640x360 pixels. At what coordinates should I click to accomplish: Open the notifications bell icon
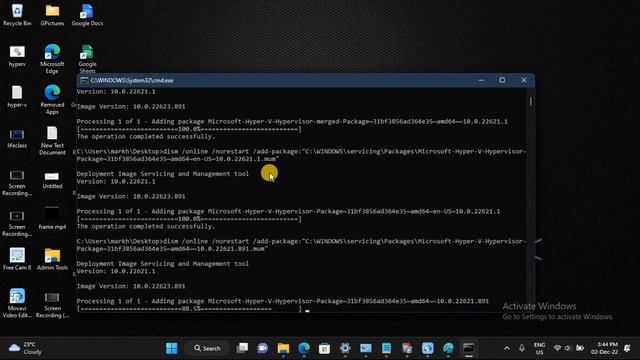[x=627, y=348]
